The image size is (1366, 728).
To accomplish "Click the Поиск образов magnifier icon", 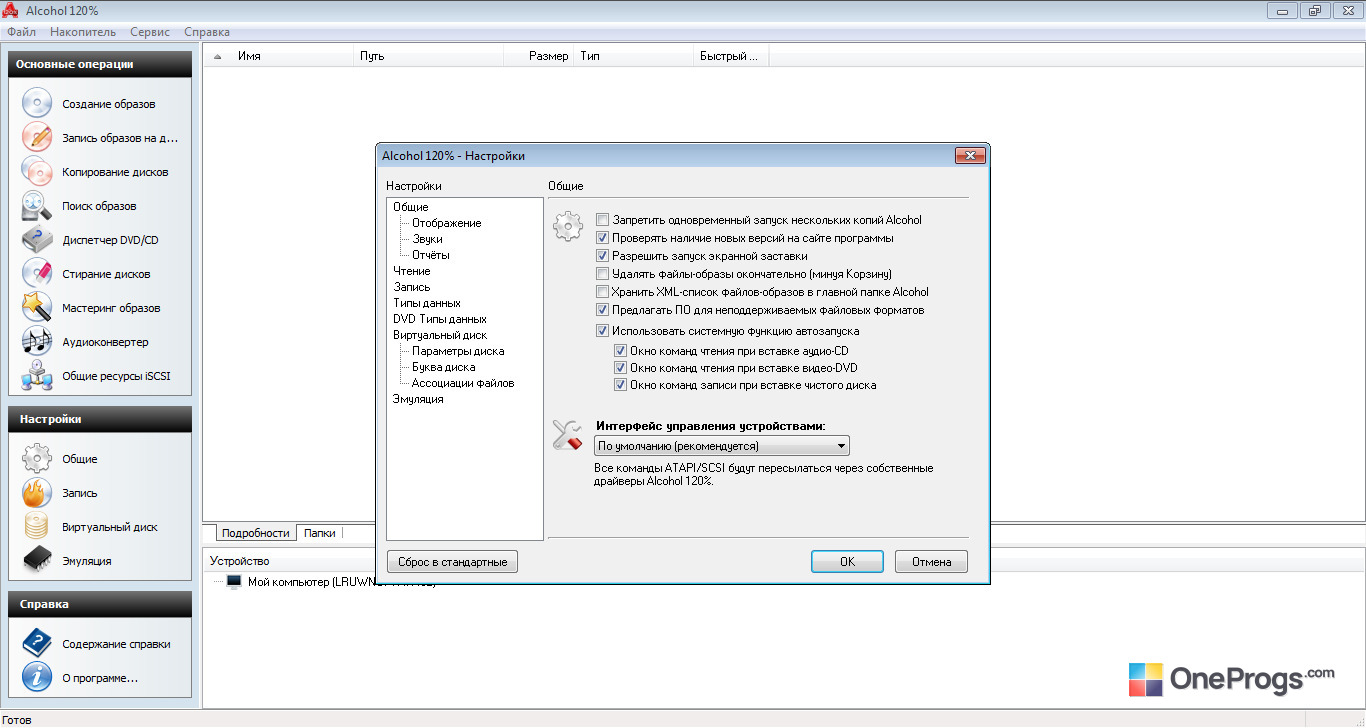I will 37,206.
